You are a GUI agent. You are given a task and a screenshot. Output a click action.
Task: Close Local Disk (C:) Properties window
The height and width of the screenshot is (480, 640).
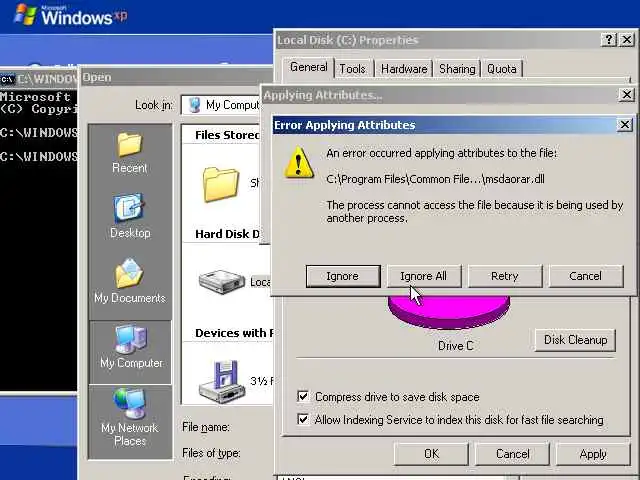[627, 40]
